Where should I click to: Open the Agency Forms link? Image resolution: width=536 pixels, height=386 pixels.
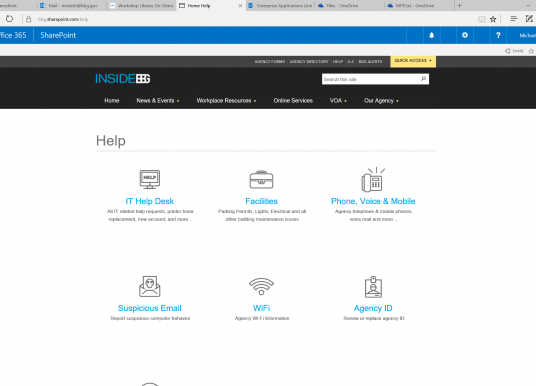click(269, 62)
